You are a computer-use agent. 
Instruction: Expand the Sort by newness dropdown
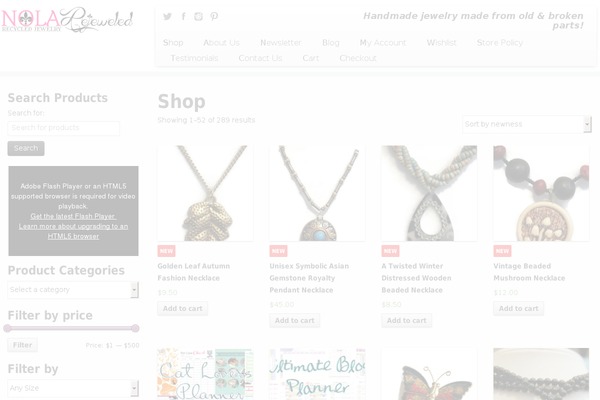click(x=527, y=124)
